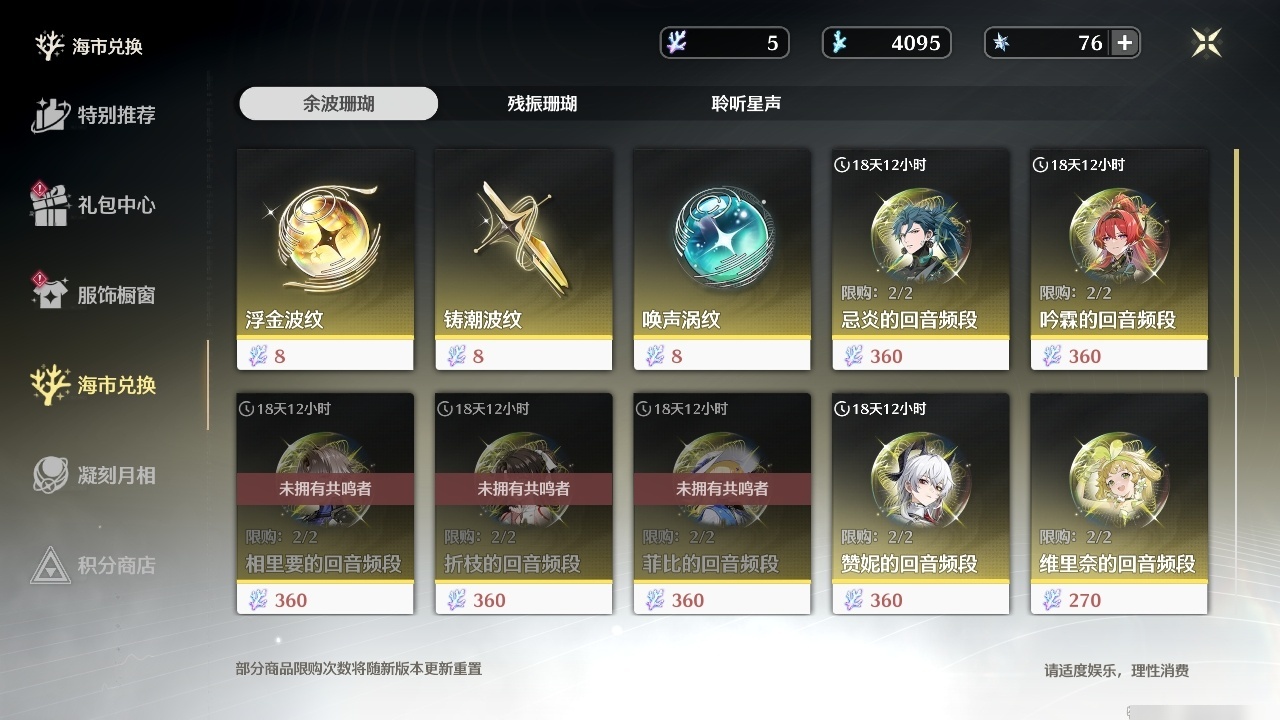Screen dimensions: 1280x720
Task: Buy 维里奈的回音频段 for 270
Action: pos(1119,504)
